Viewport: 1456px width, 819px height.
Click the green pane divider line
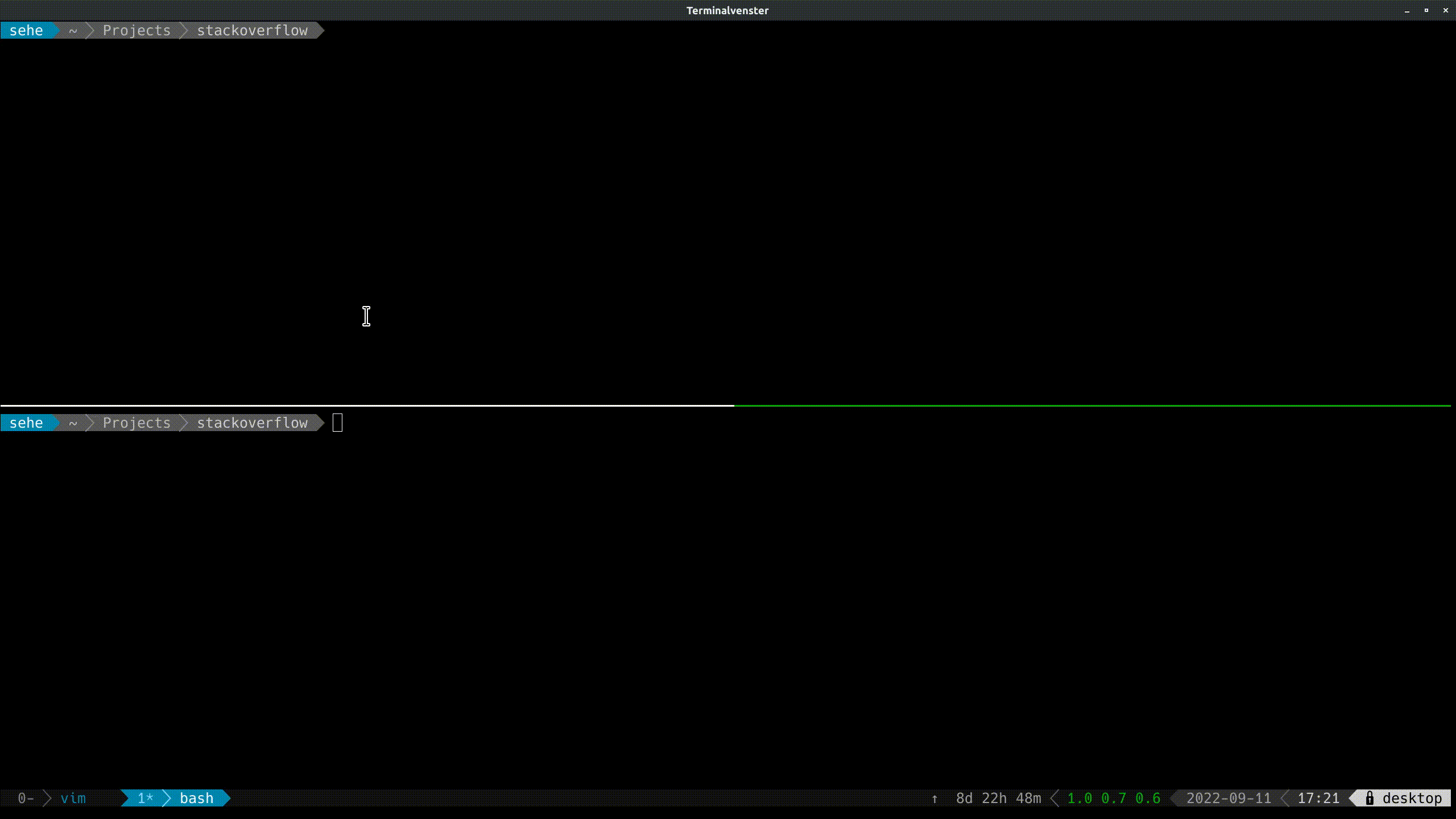[1092, 406]
